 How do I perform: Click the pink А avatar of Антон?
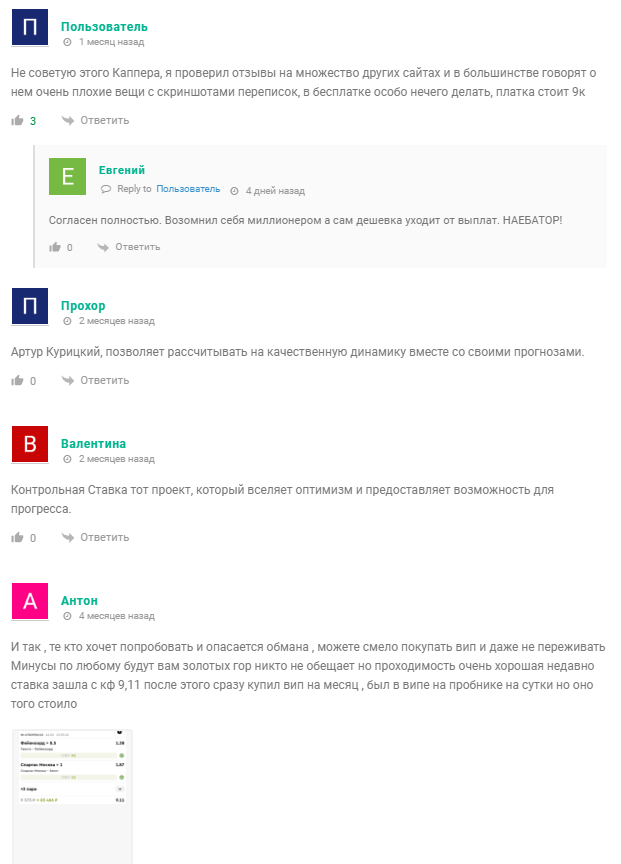tap(30, 601)
